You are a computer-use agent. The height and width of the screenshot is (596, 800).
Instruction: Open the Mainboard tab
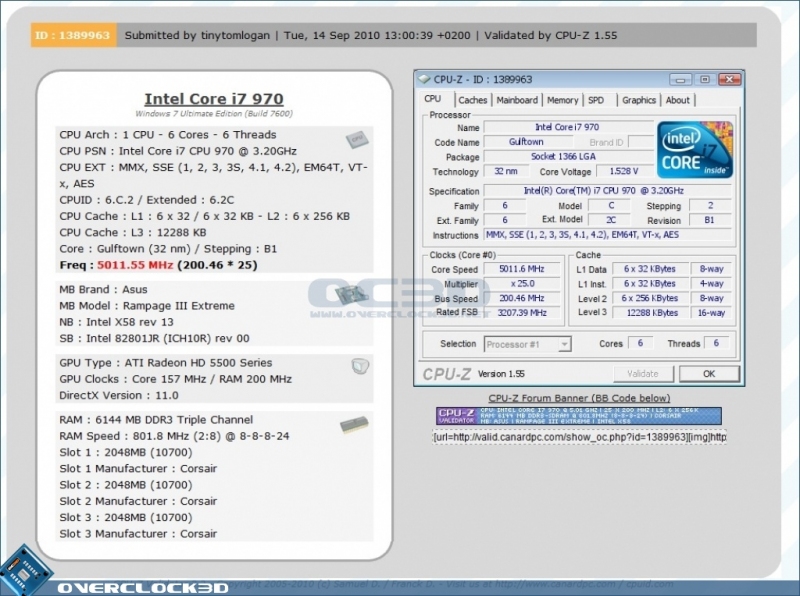click(517, 100)
